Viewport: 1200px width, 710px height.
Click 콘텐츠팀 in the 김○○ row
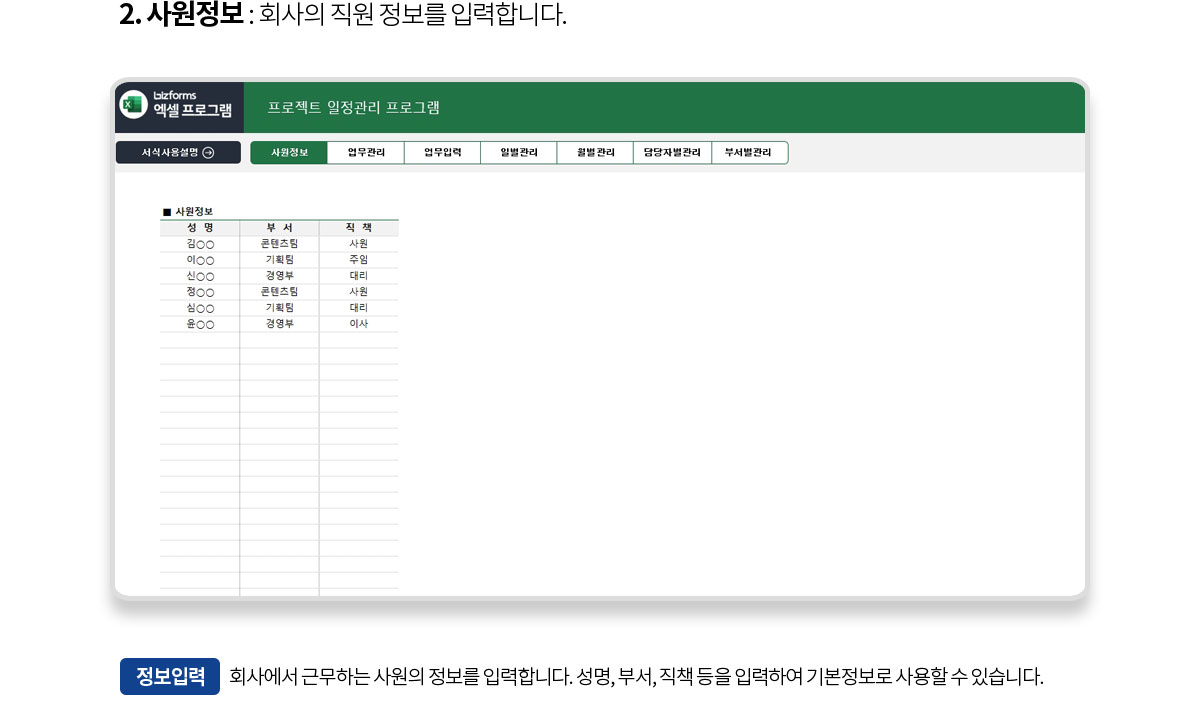pyautogui.click(x=279, y=244)
